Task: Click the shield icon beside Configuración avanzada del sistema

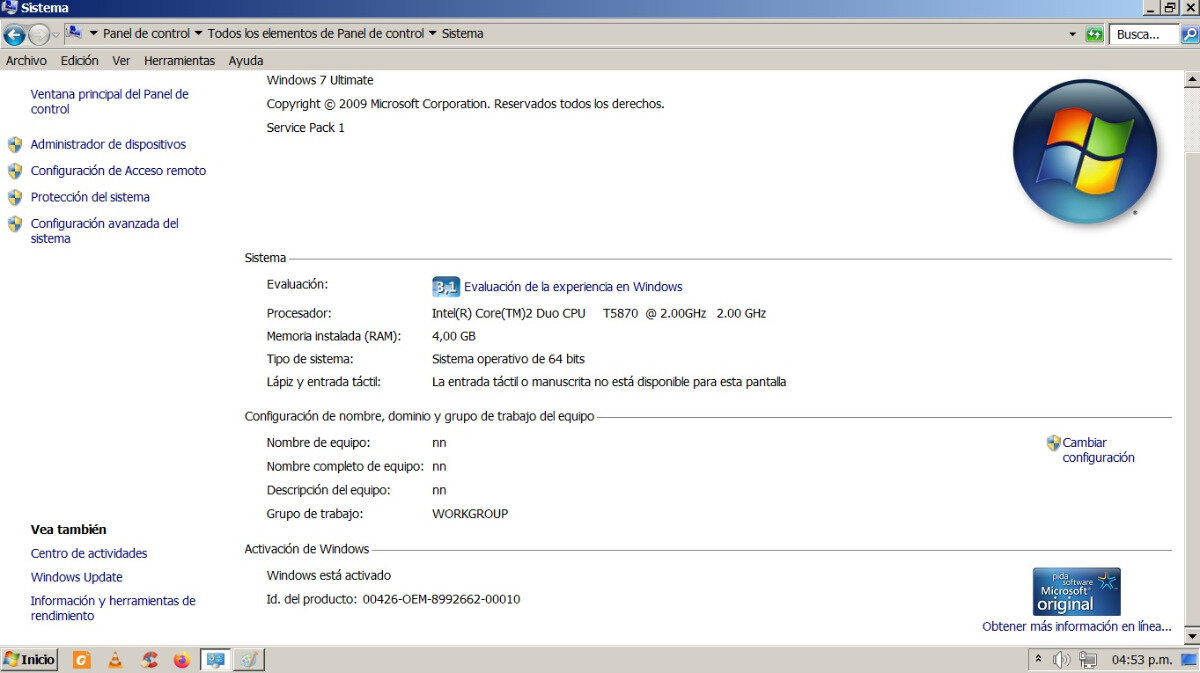Action: (15, 224)
